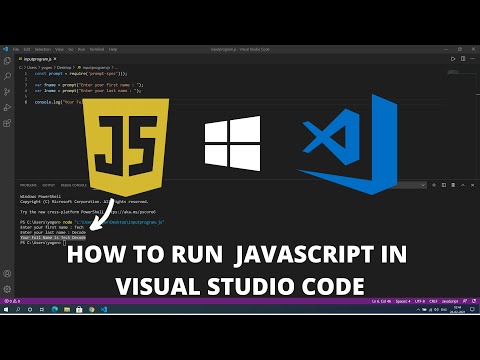Expand the breadcrumb trailing ellipsis

116,67
